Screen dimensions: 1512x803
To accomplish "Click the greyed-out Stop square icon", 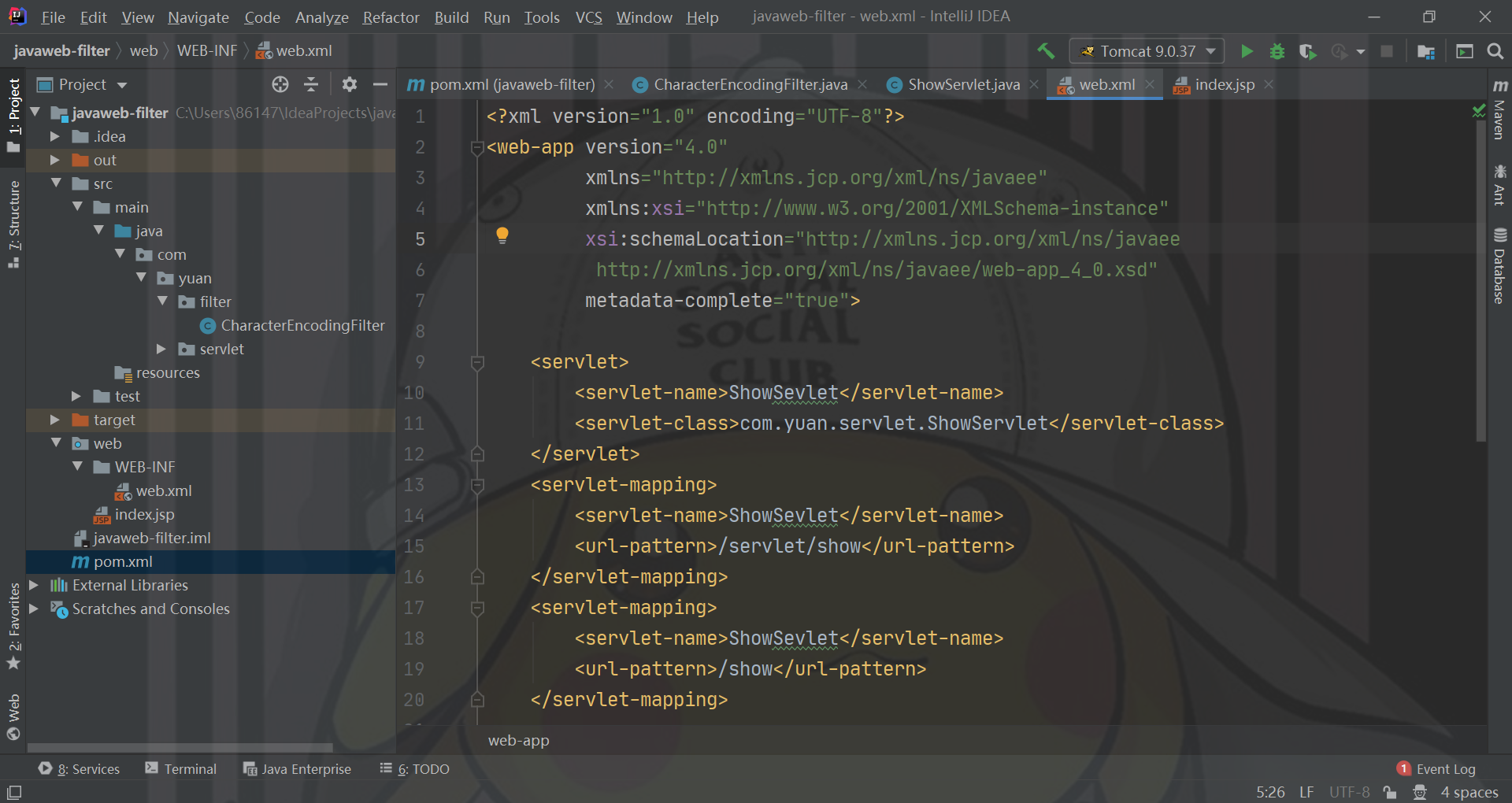I will point(1387,51).
